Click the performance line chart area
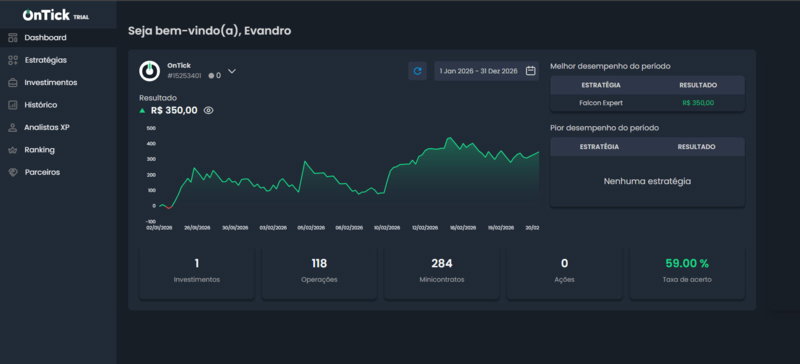Image resolution: width=800 pixels, height=364 pixels. [x=348, y=174]
